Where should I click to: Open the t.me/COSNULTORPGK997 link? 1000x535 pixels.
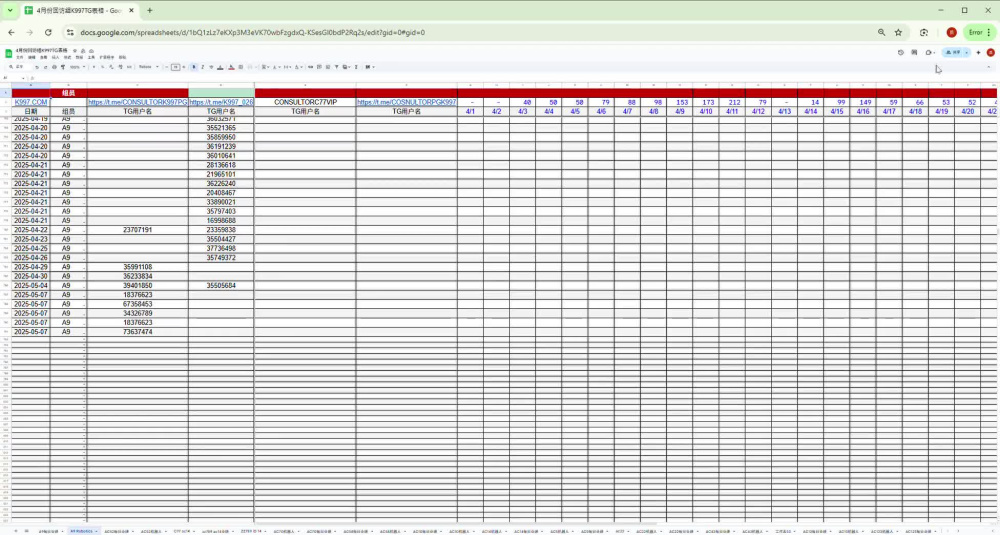point(406,102)
